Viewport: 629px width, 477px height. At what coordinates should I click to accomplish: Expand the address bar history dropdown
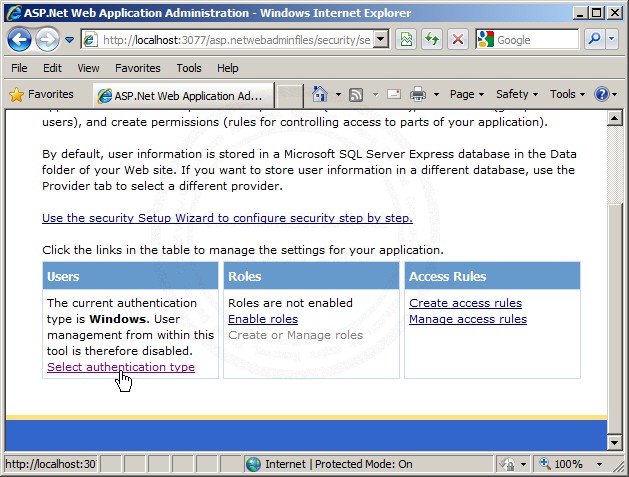[381, 40]
